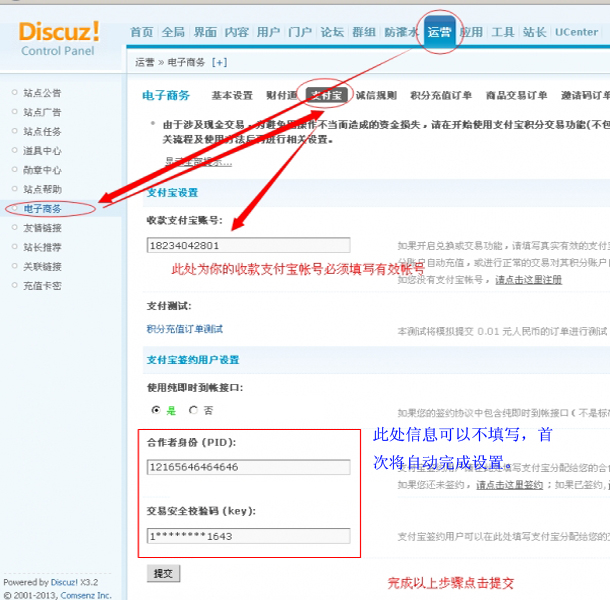Open the Discuz! link in the footer

coord(64,582)
